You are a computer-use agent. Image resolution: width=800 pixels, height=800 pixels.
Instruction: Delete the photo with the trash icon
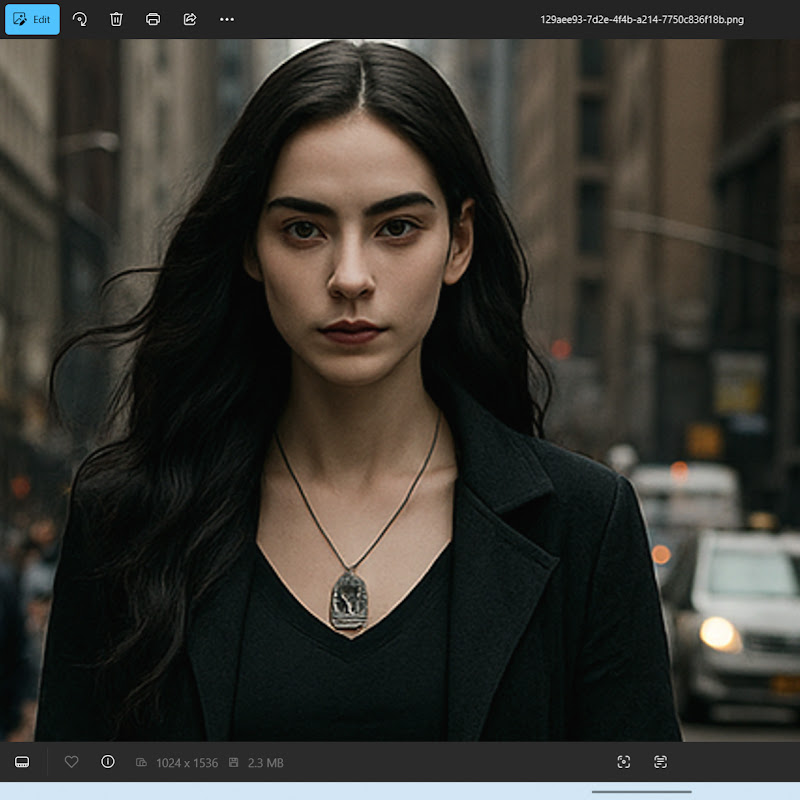click(x=116, y=19)
